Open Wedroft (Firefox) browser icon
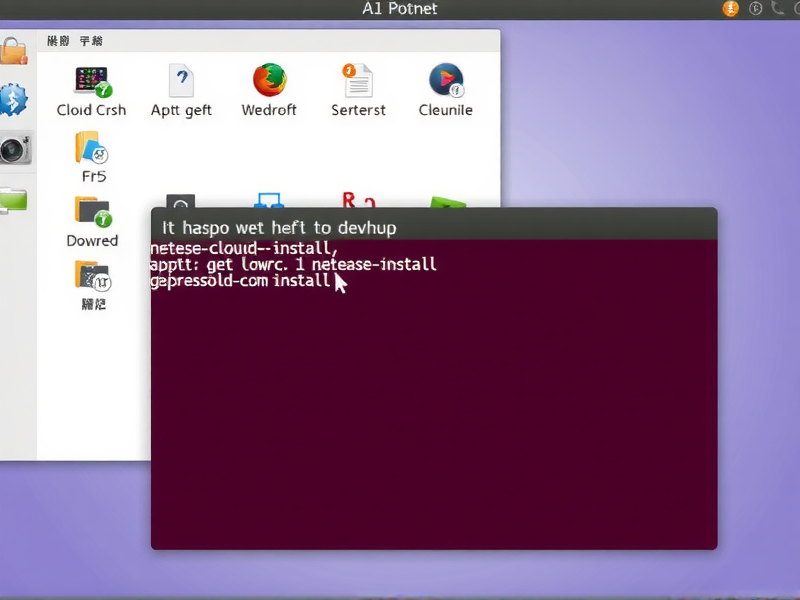The image size is (800, 600). click(x=268, y=85)
